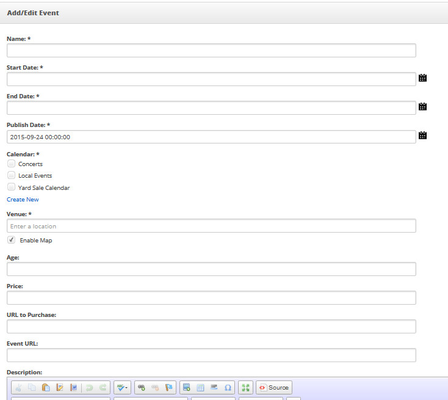
Task: Click the Maximize editor icon
Action: pos(246,387)
